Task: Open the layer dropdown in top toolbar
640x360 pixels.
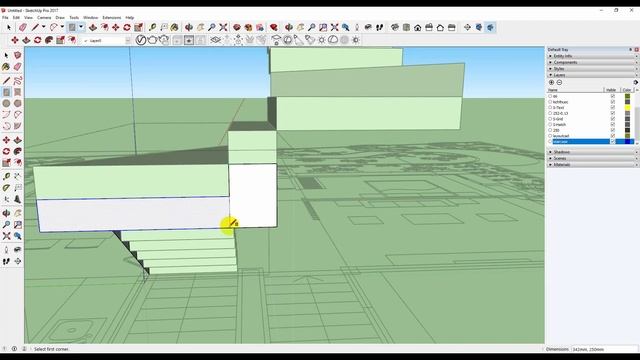Action: [128, 40]
